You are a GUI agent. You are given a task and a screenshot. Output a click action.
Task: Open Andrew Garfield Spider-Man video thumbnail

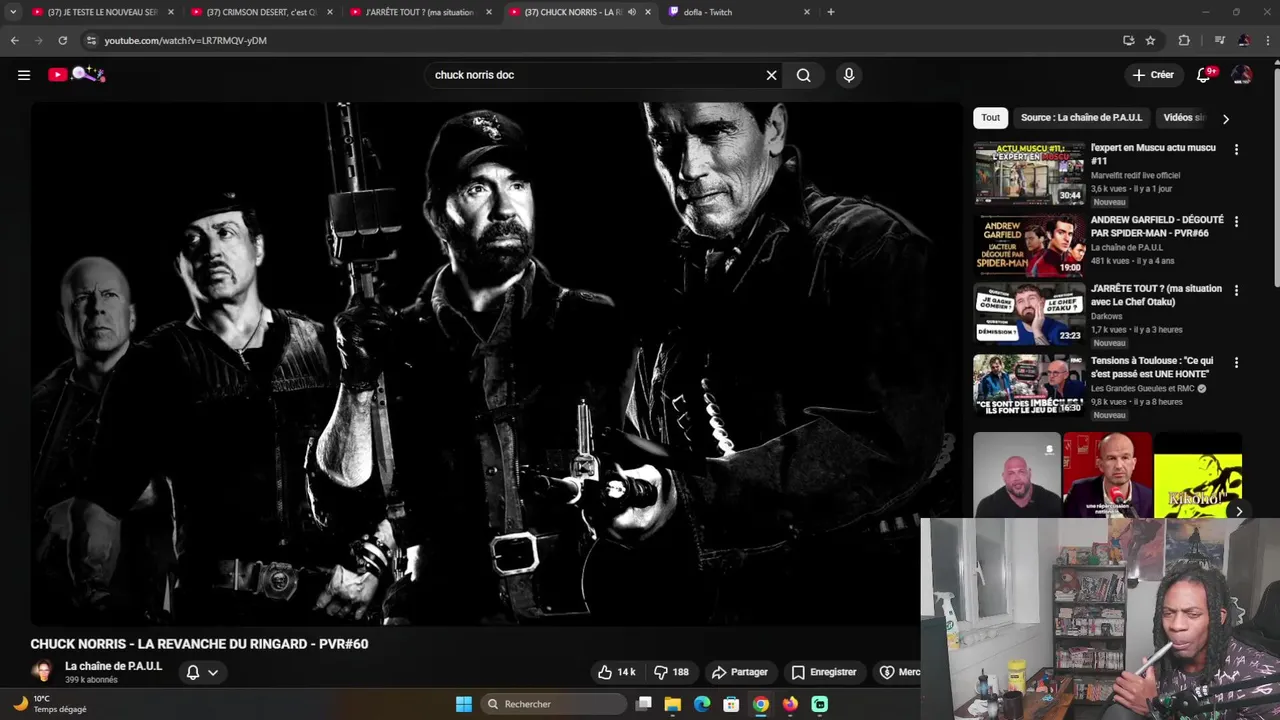[1029, 245]
